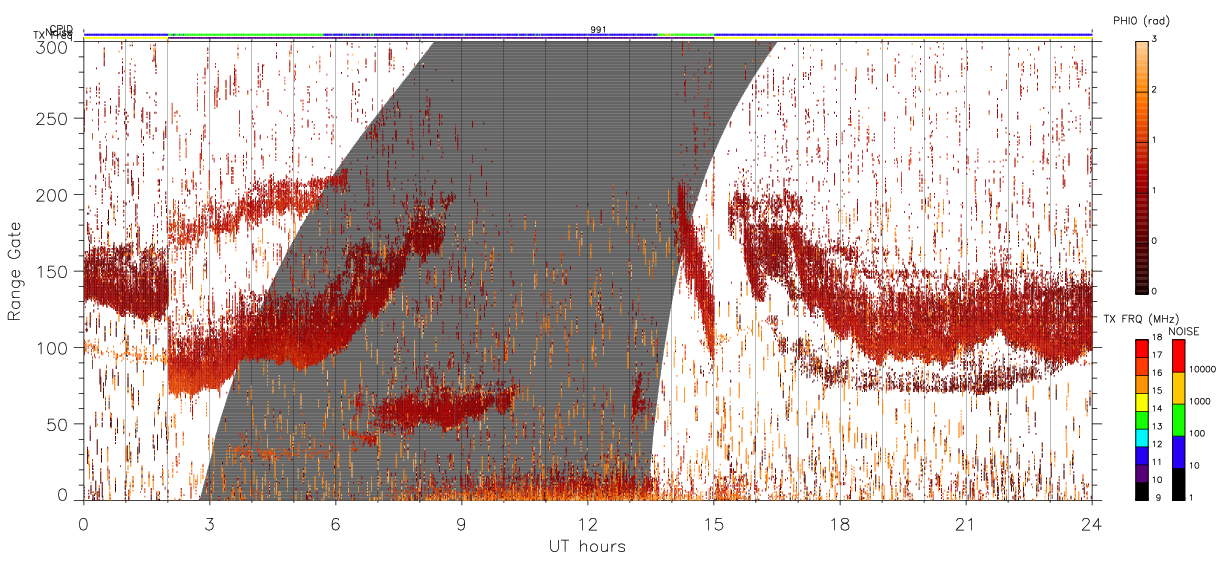1228x567 pixels.
Task: Click the TX FRQ legend value '17'
Action: point(1156,355)
